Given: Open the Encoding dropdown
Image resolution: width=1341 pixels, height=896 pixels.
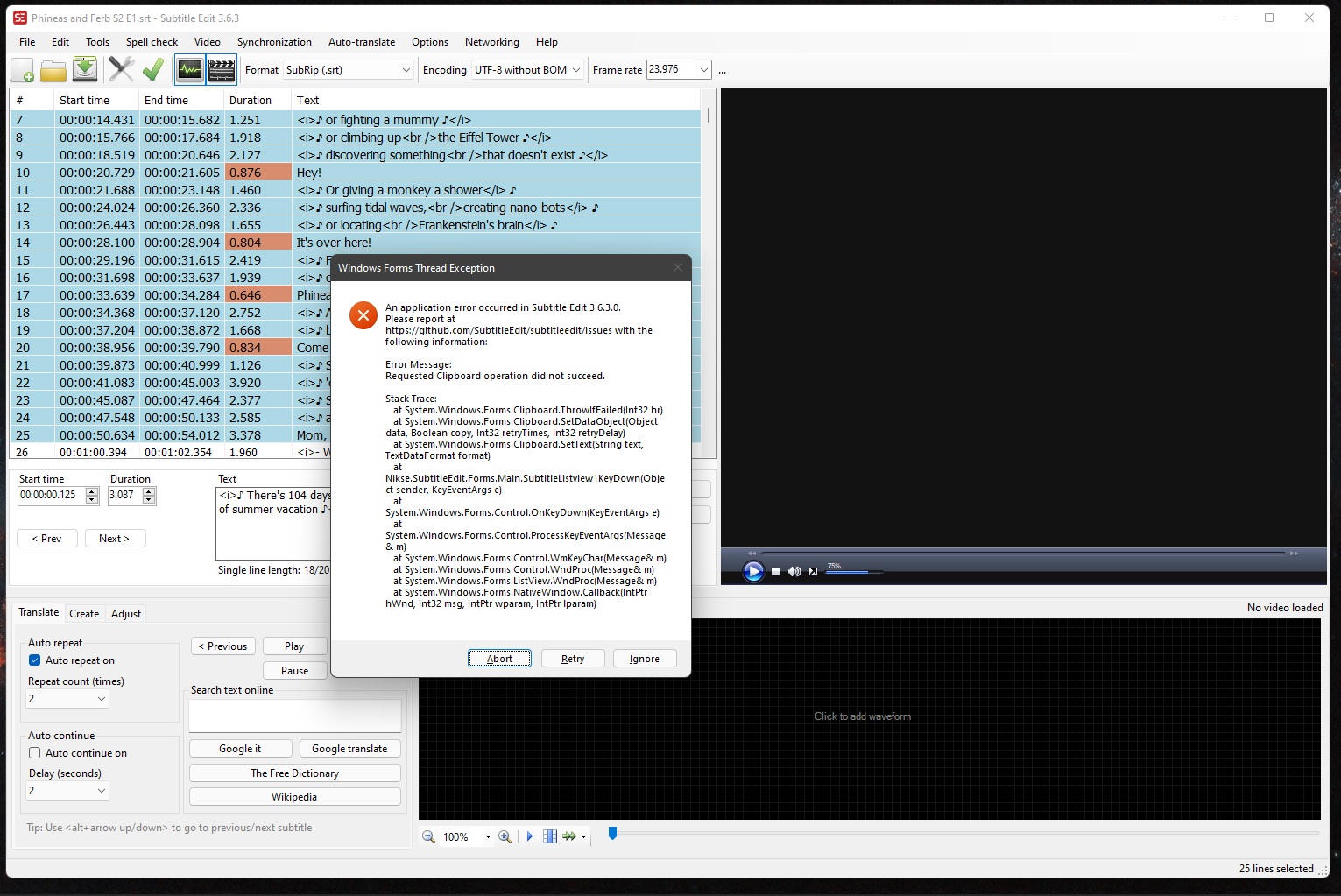Looking at the screenshot, I should click(x=577, y=69).
